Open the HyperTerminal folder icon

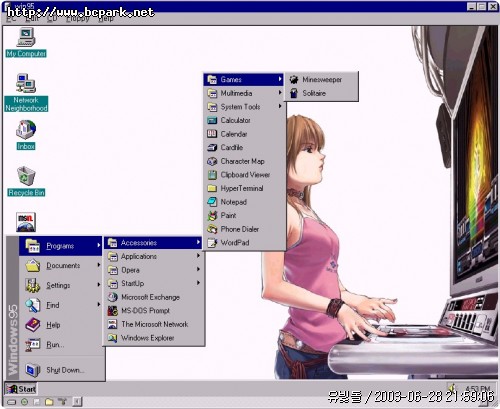212,188
